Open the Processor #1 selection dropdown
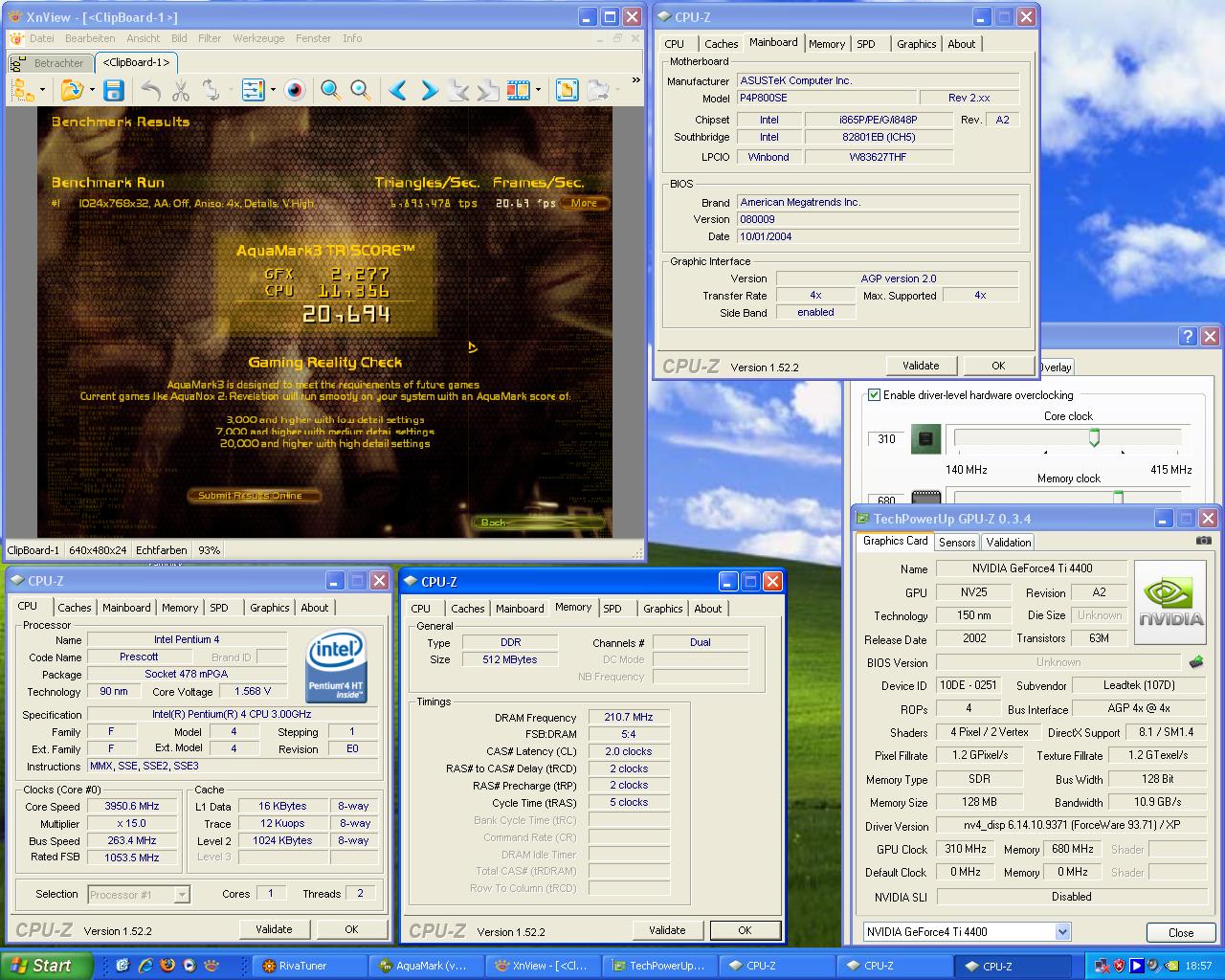The image size is (1225, 980). [182, 895]
